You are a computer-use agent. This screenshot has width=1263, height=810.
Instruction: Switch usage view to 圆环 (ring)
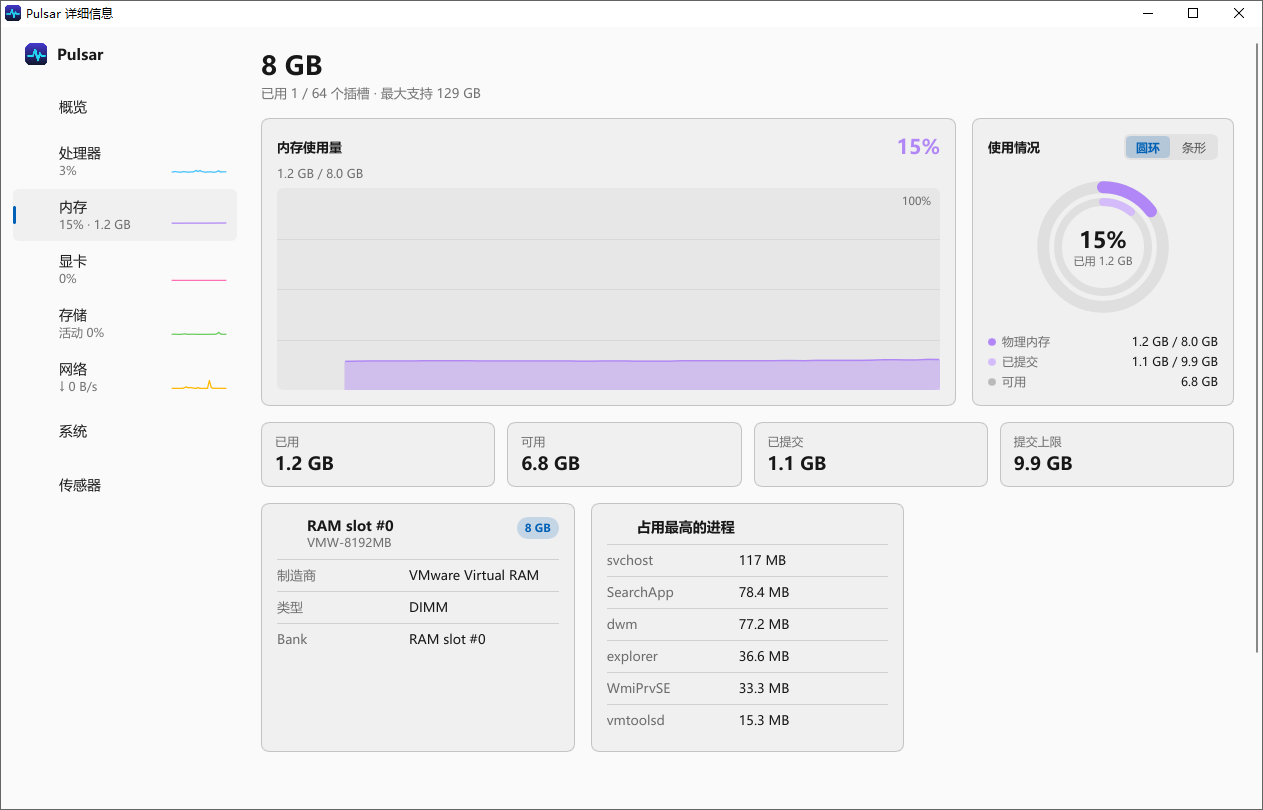(x=1148, y=147)
